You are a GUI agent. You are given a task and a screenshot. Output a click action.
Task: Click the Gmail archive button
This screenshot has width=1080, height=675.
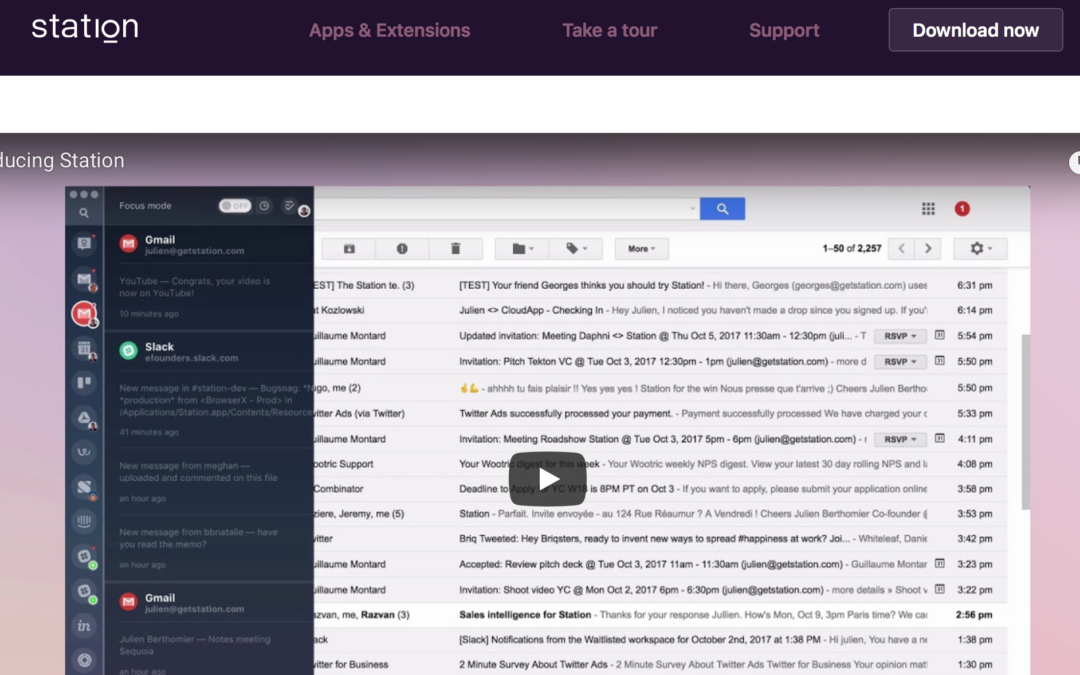(x=349, y=249)
